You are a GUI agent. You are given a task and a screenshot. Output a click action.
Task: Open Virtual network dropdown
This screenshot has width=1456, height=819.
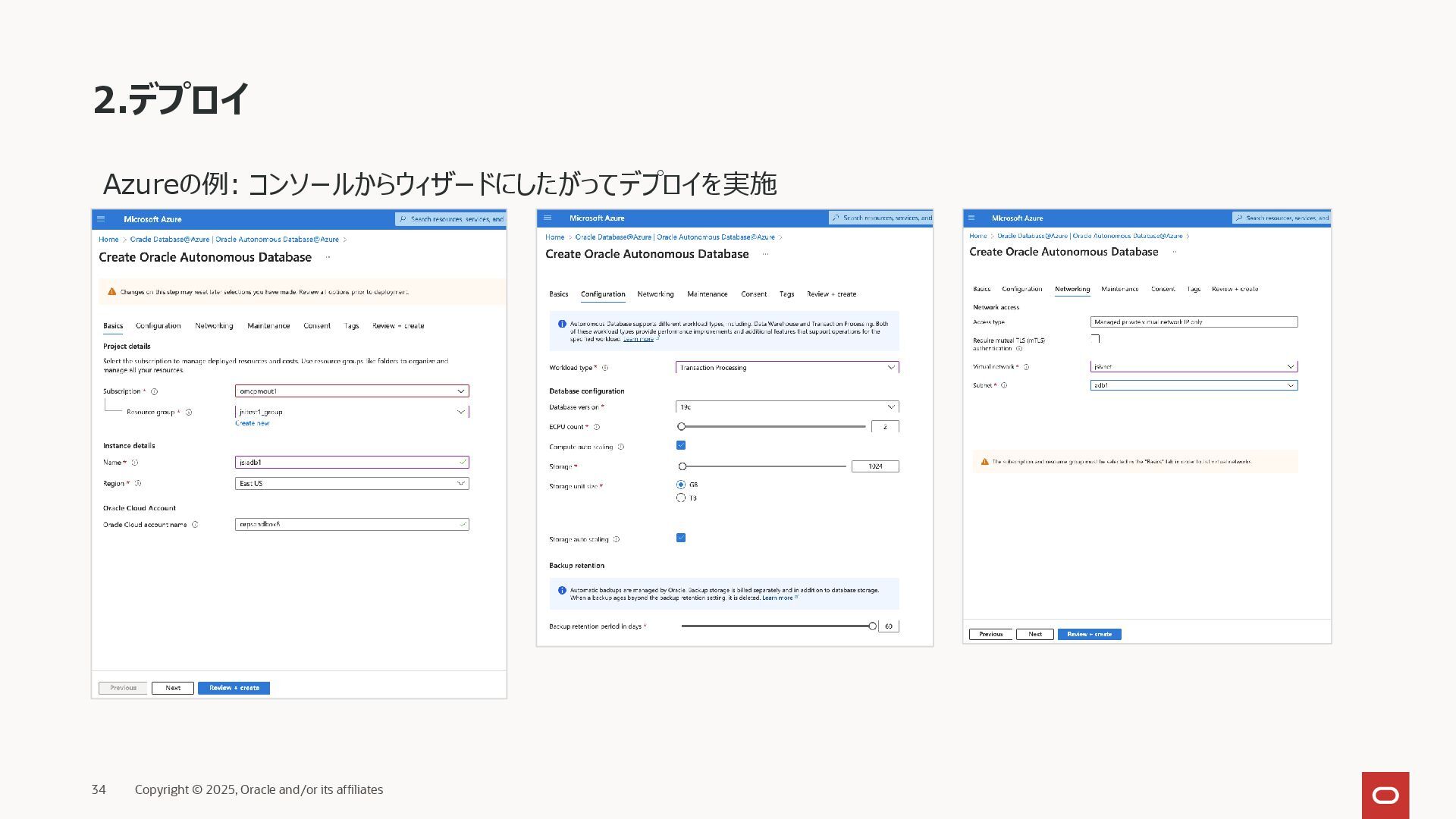click(x=1194, y=367)
